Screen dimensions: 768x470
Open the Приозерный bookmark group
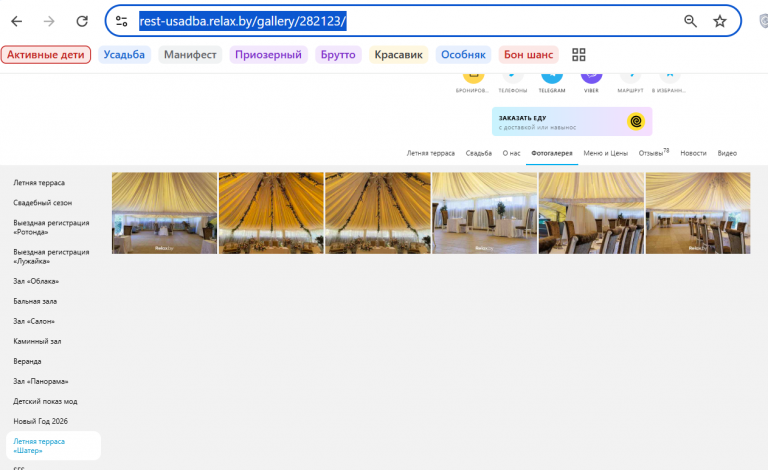pos(268,54)
